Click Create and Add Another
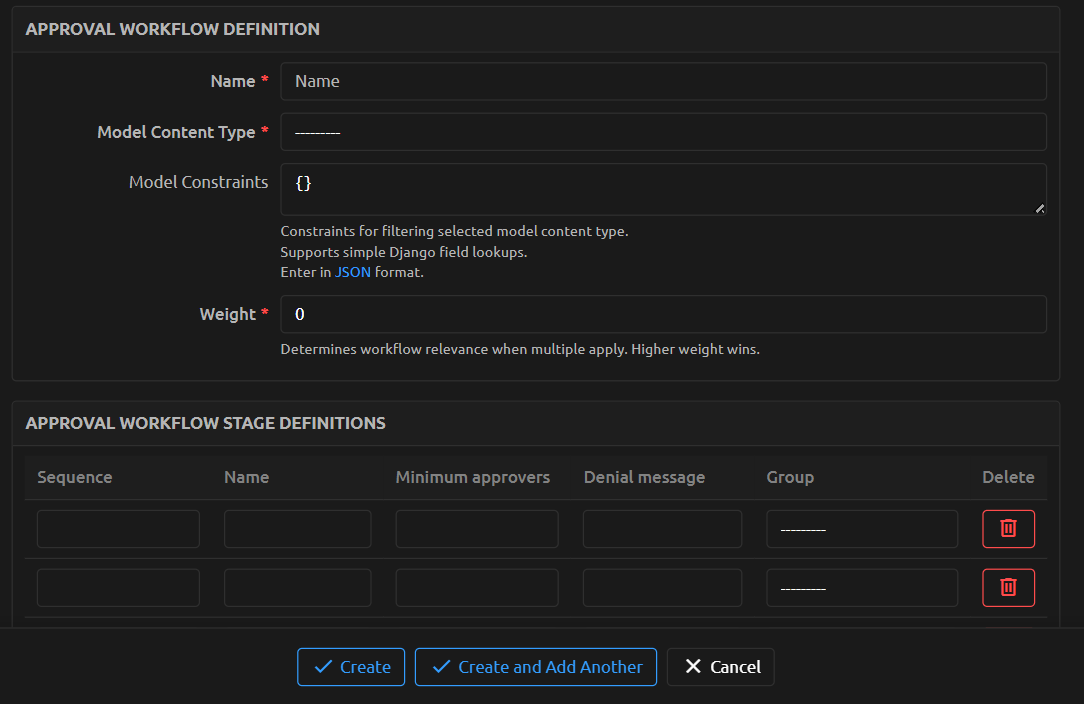Screen dimensions: 1084x704 (x=535, y=666)
